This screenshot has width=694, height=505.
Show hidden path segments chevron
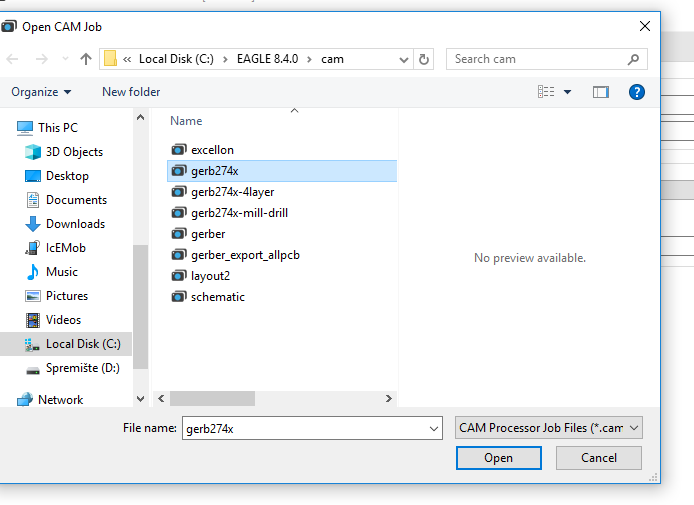[127, 59]
